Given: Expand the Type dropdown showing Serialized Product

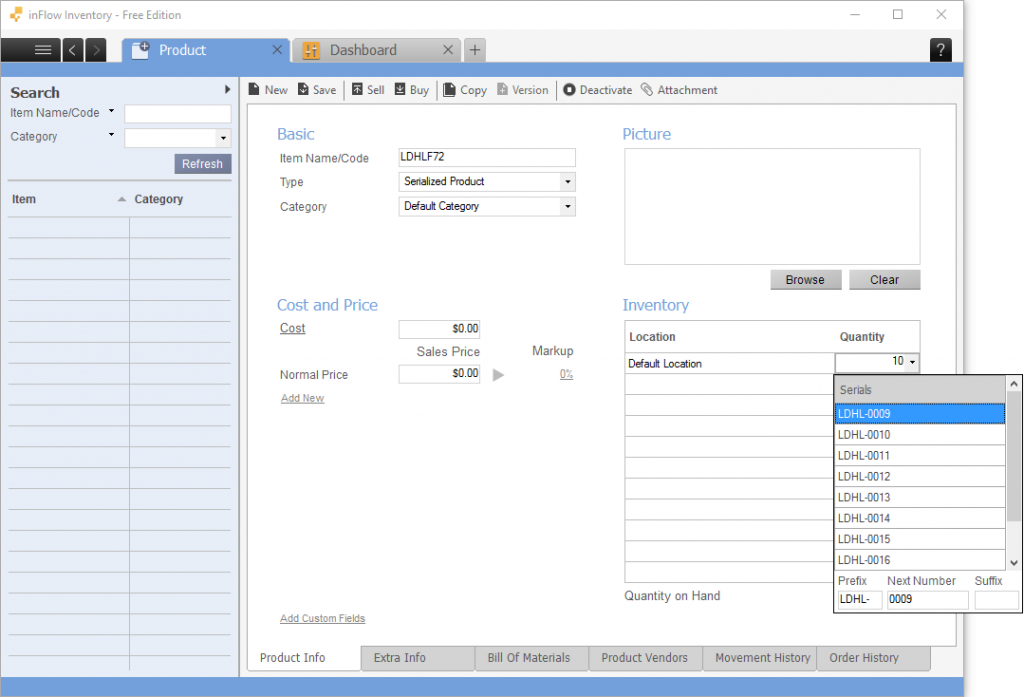Looking at the screenshot, I should 568,182.
